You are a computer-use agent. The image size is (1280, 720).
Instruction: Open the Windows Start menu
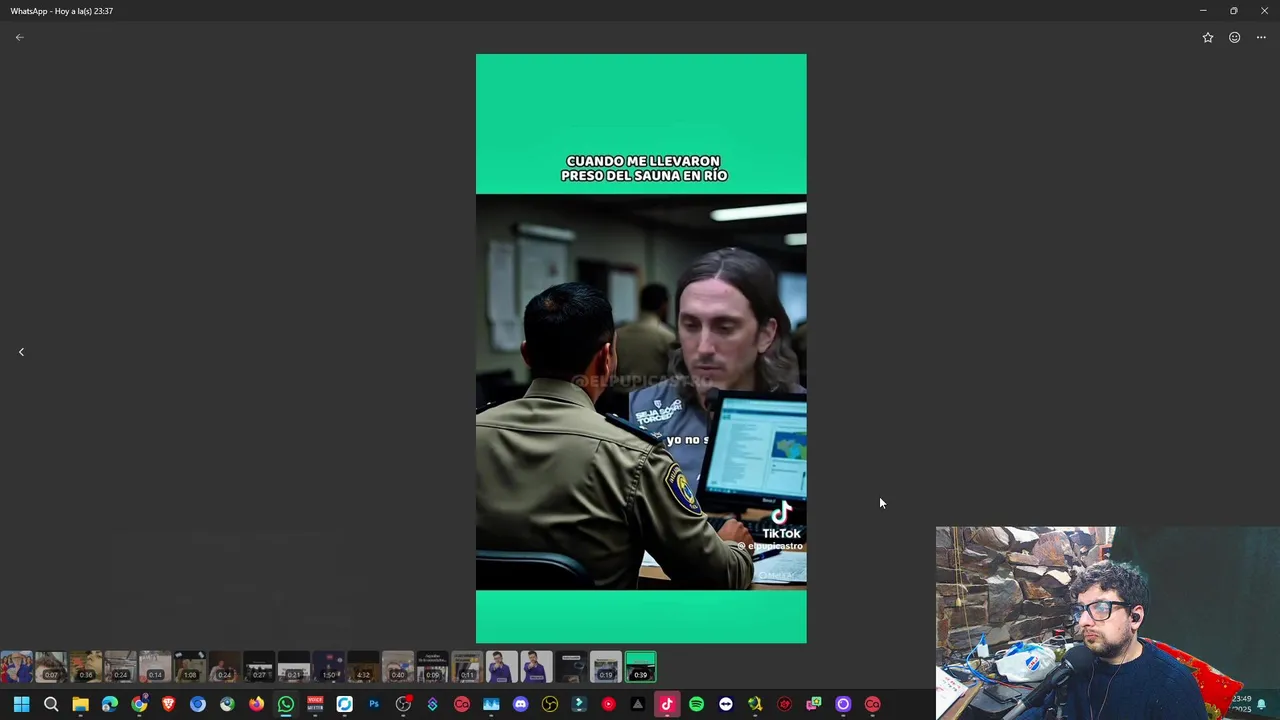click(21, 704)
